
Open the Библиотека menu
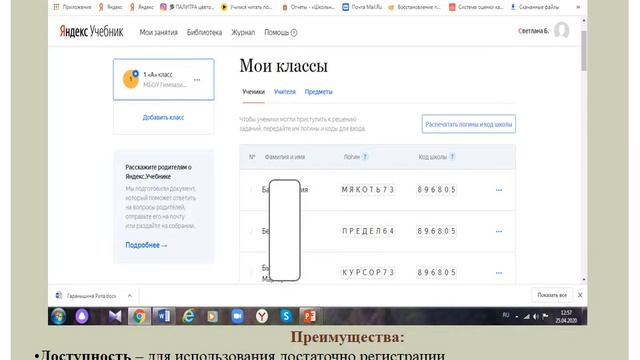[x=204, y=32]
